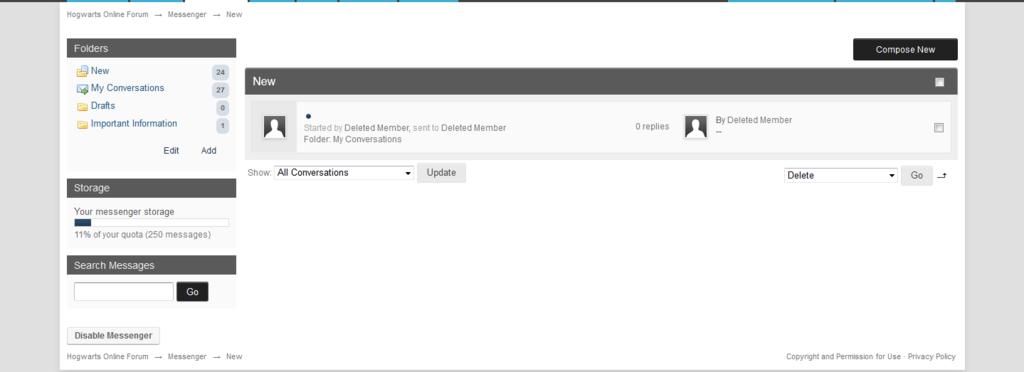Image resolution: width=1024 pixels, height=372 pixels.
Task: Click the Important Information folder icon
Action: [x=82, y=124]
